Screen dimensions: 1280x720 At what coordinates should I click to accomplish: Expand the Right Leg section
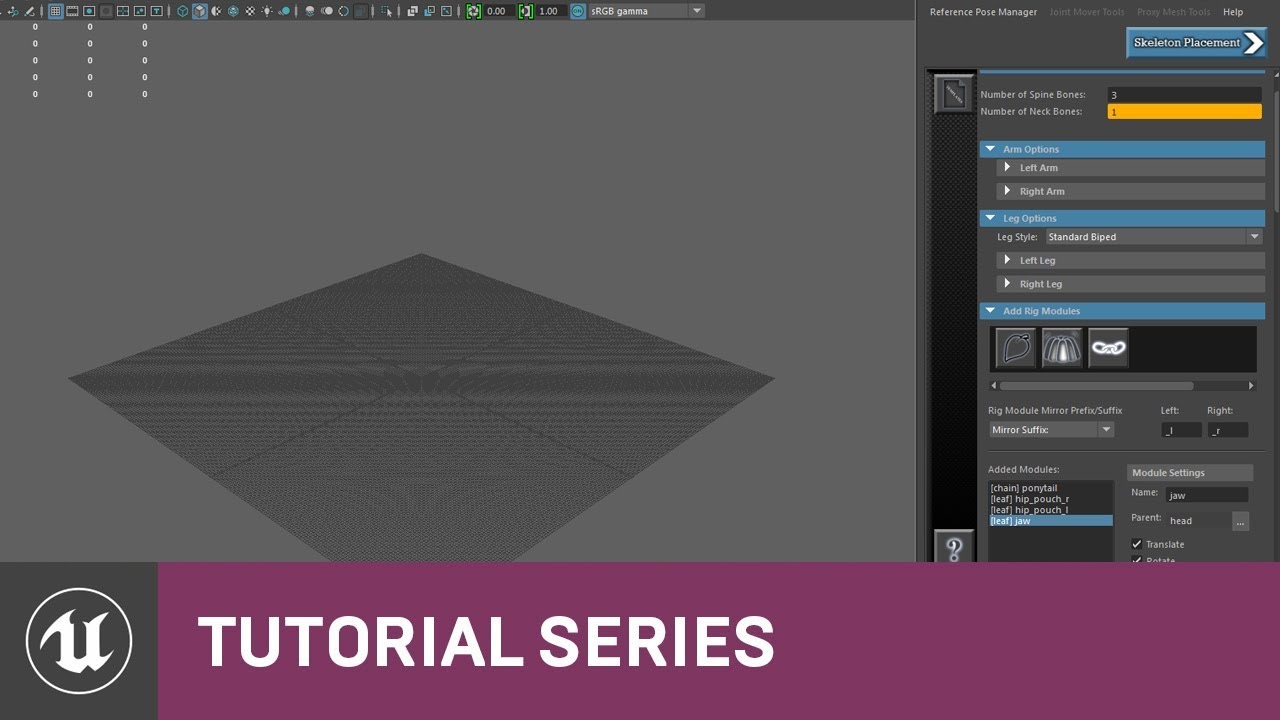1130,284
